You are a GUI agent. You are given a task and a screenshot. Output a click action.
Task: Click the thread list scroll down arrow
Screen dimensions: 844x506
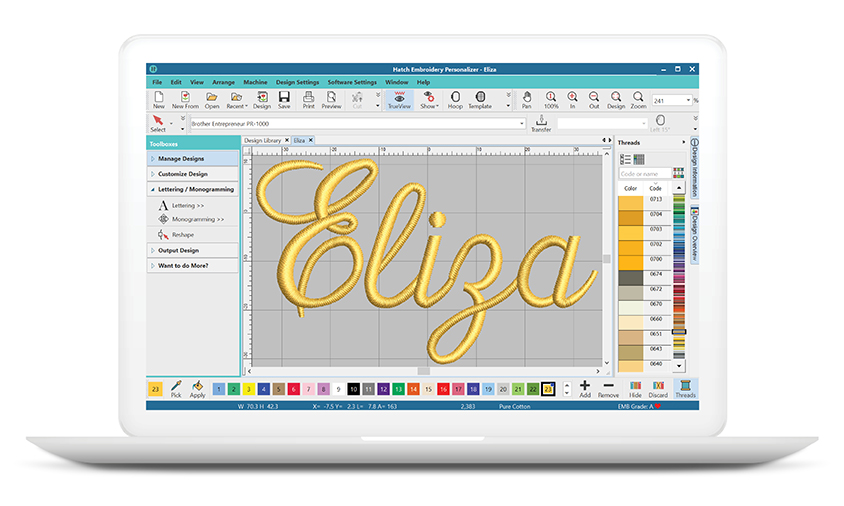tap(679, 366)
